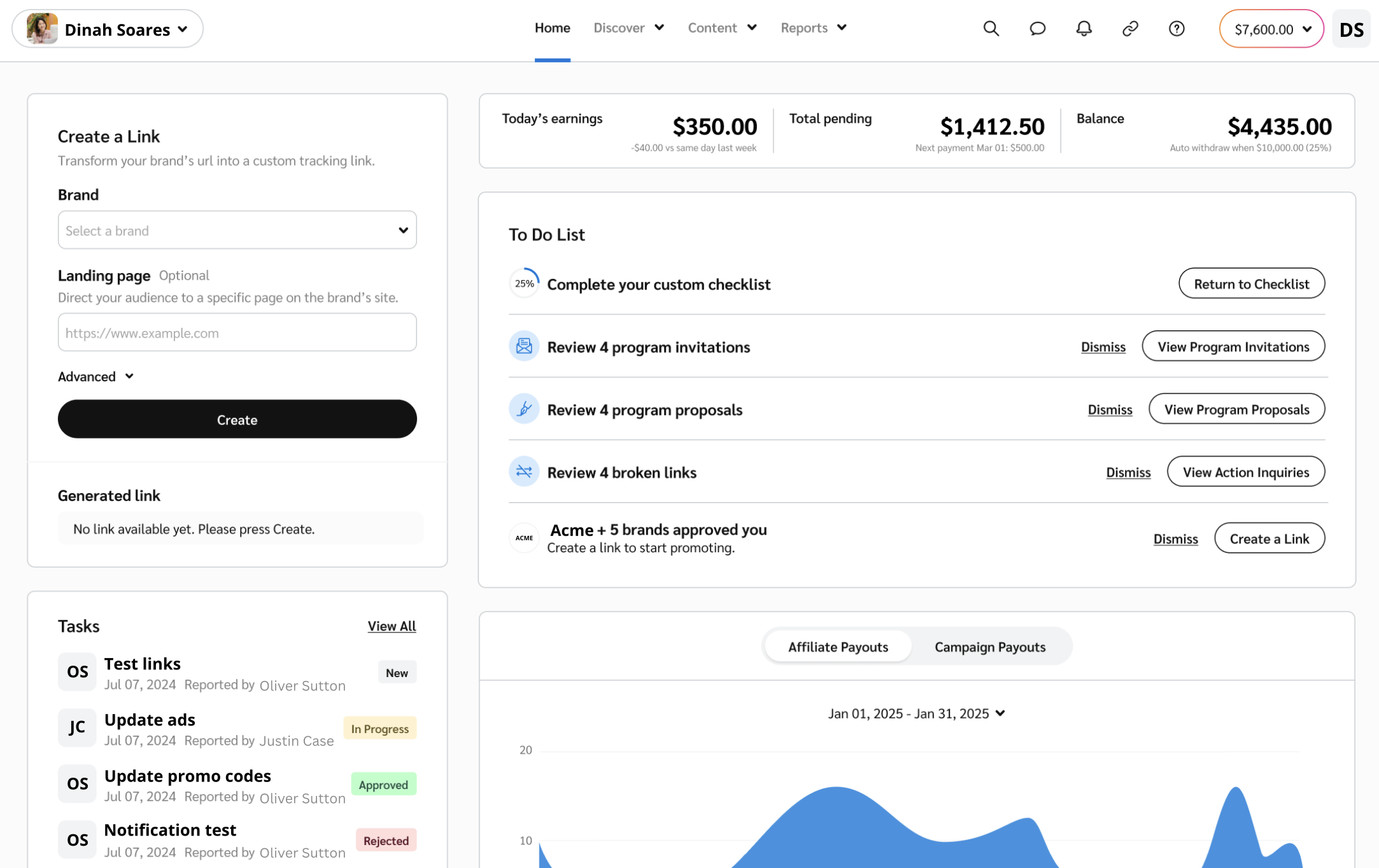This screenshot has width=1379, height=868.
Task: Open the $7,600.00 balance dropdown
Action: 1271,29
